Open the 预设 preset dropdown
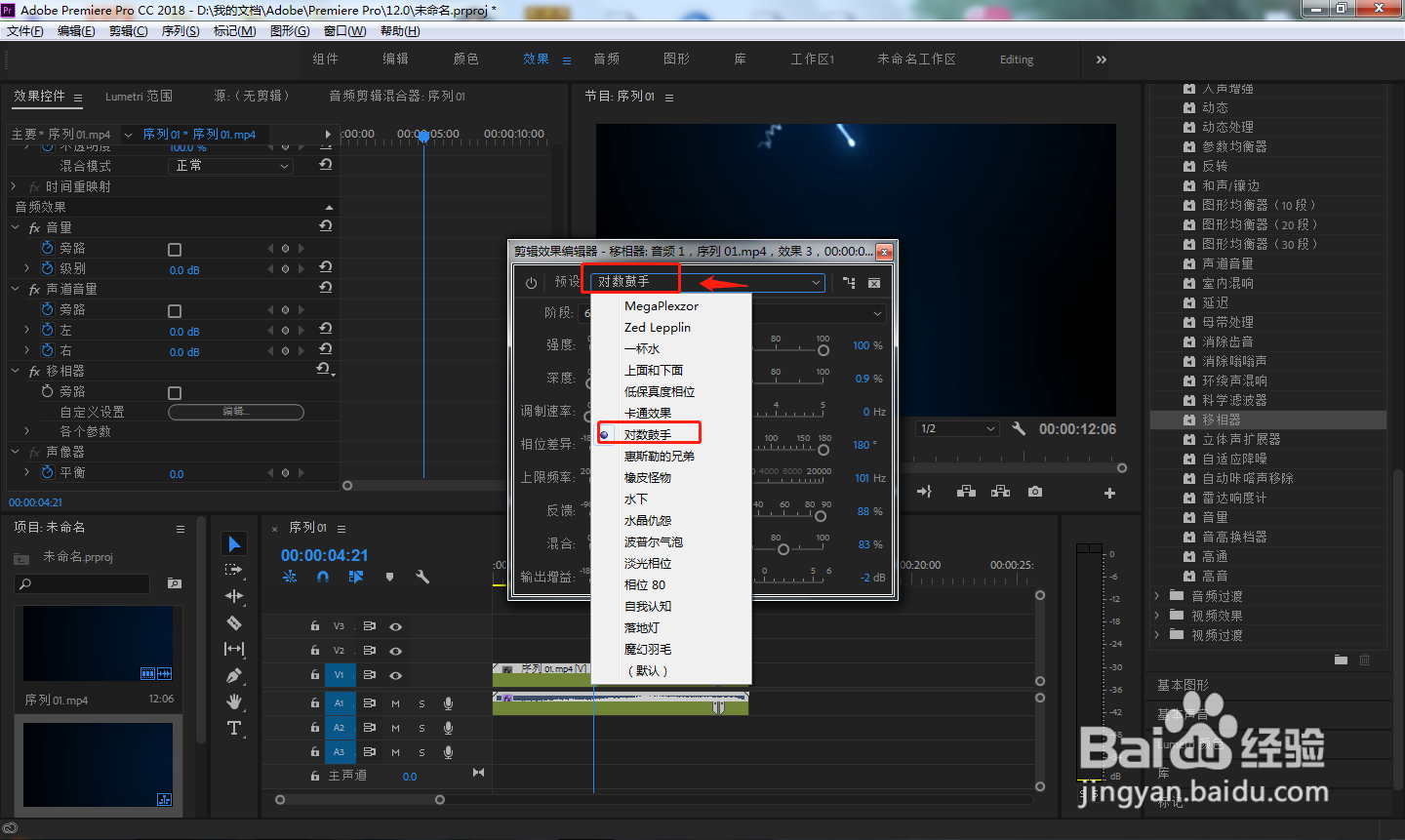Image resolution: width=1405 pixels, height=840 pixels. coord(708,282)
